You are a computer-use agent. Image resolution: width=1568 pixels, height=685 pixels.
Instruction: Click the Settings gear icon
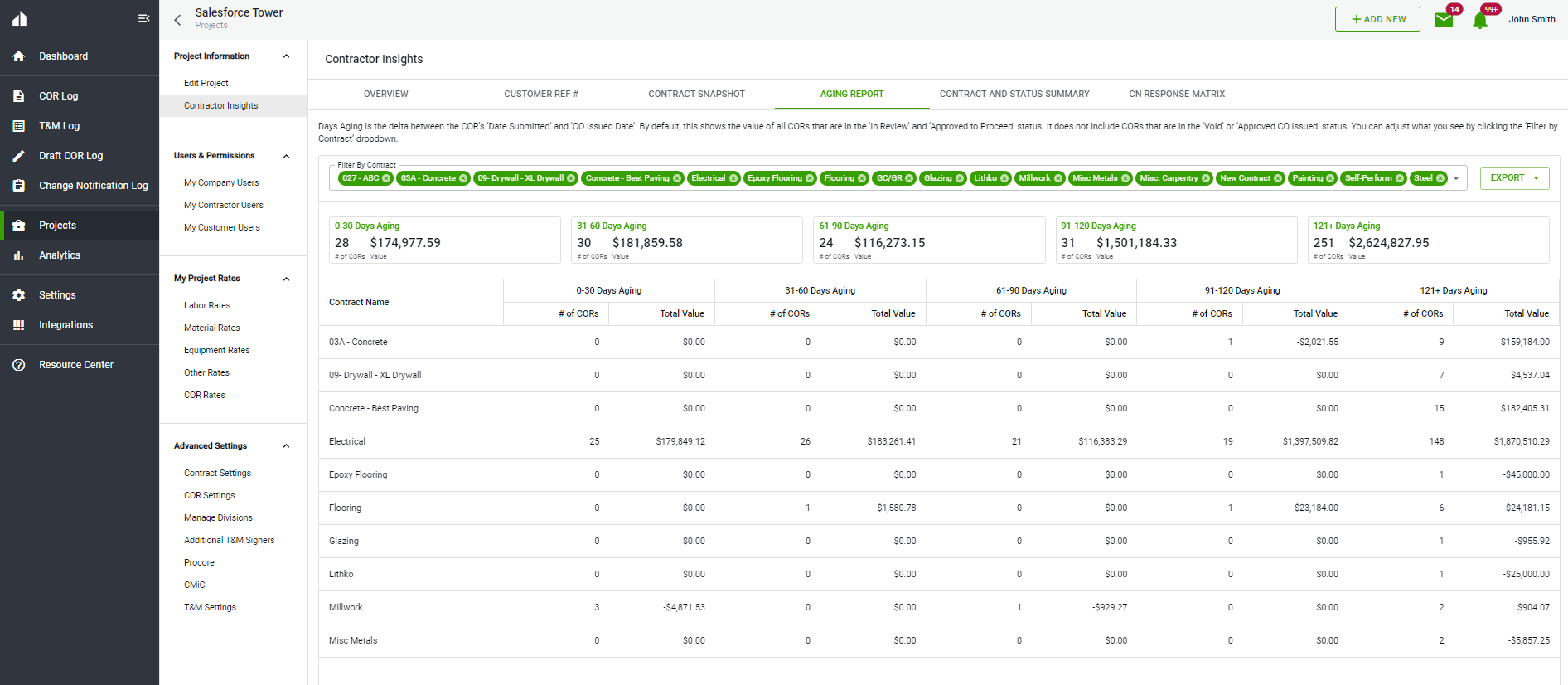click(x=19, y=295)
